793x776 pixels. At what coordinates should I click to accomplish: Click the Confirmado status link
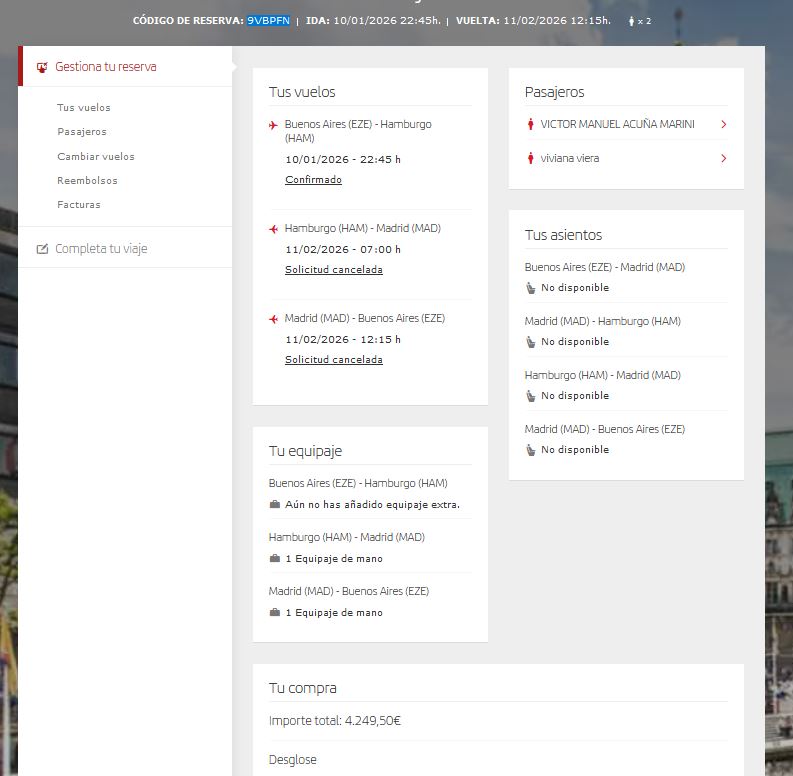tap(313, 180)
